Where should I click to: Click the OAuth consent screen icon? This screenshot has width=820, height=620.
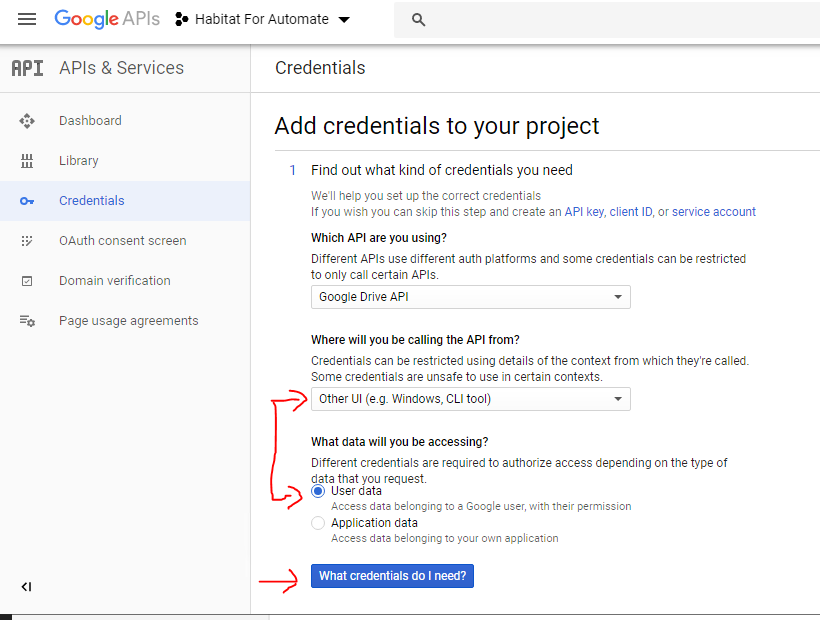click(27, 241)
